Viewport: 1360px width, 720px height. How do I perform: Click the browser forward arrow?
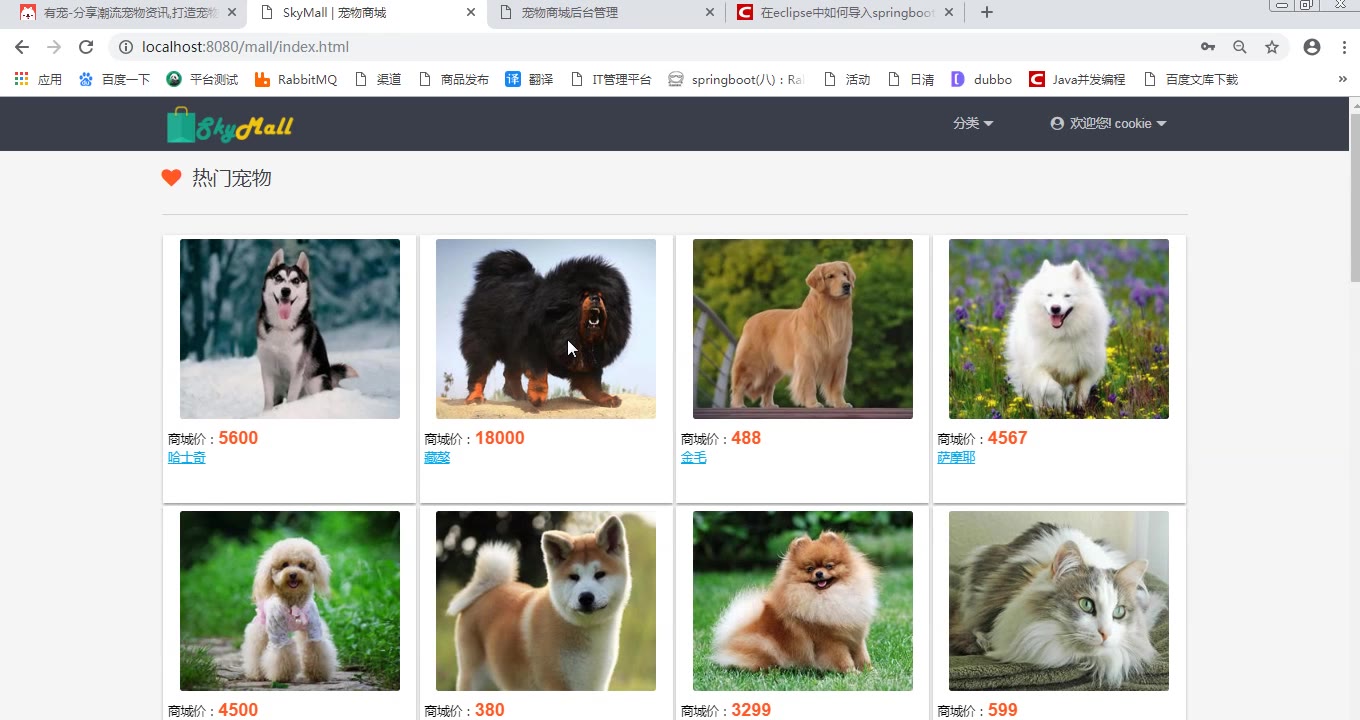[54, 47]
